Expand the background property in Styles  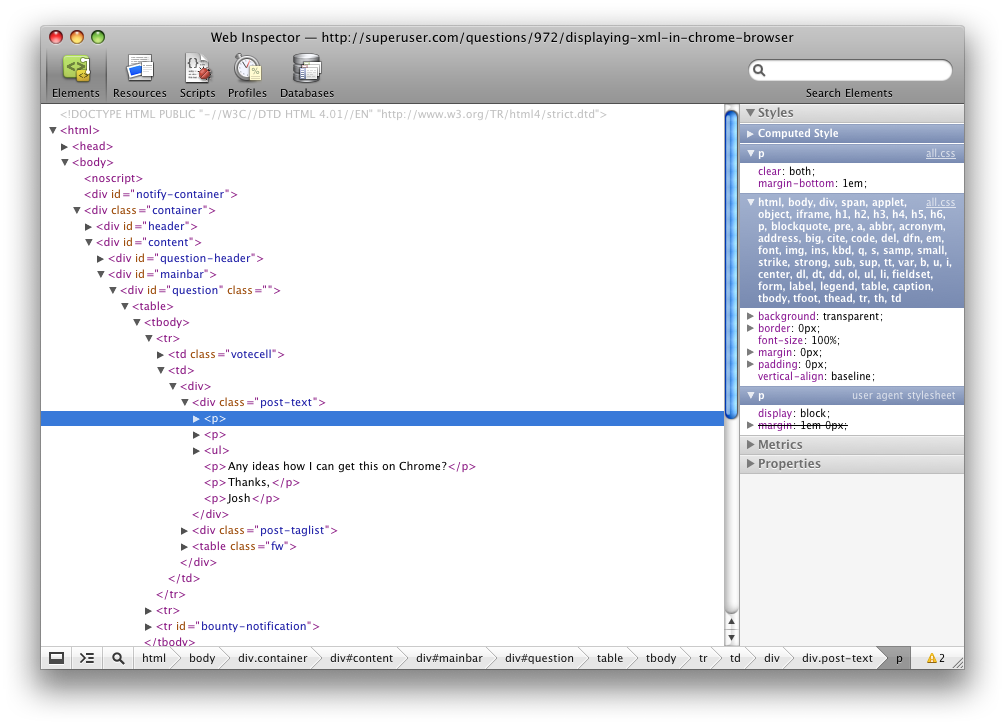750,315
